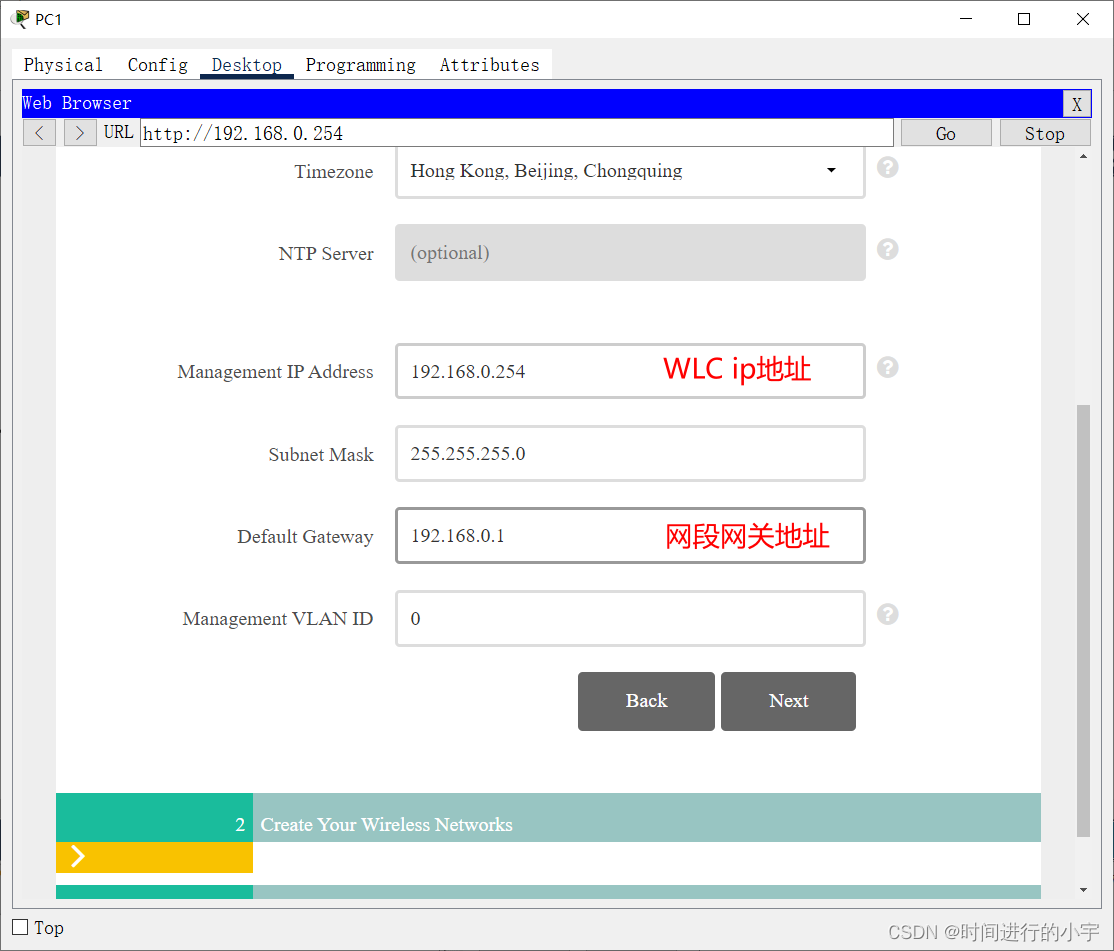The width and height of the screenshot is (1114, 951).
Task: Click the scrollbar up arrow
Action: (1082, 156)
